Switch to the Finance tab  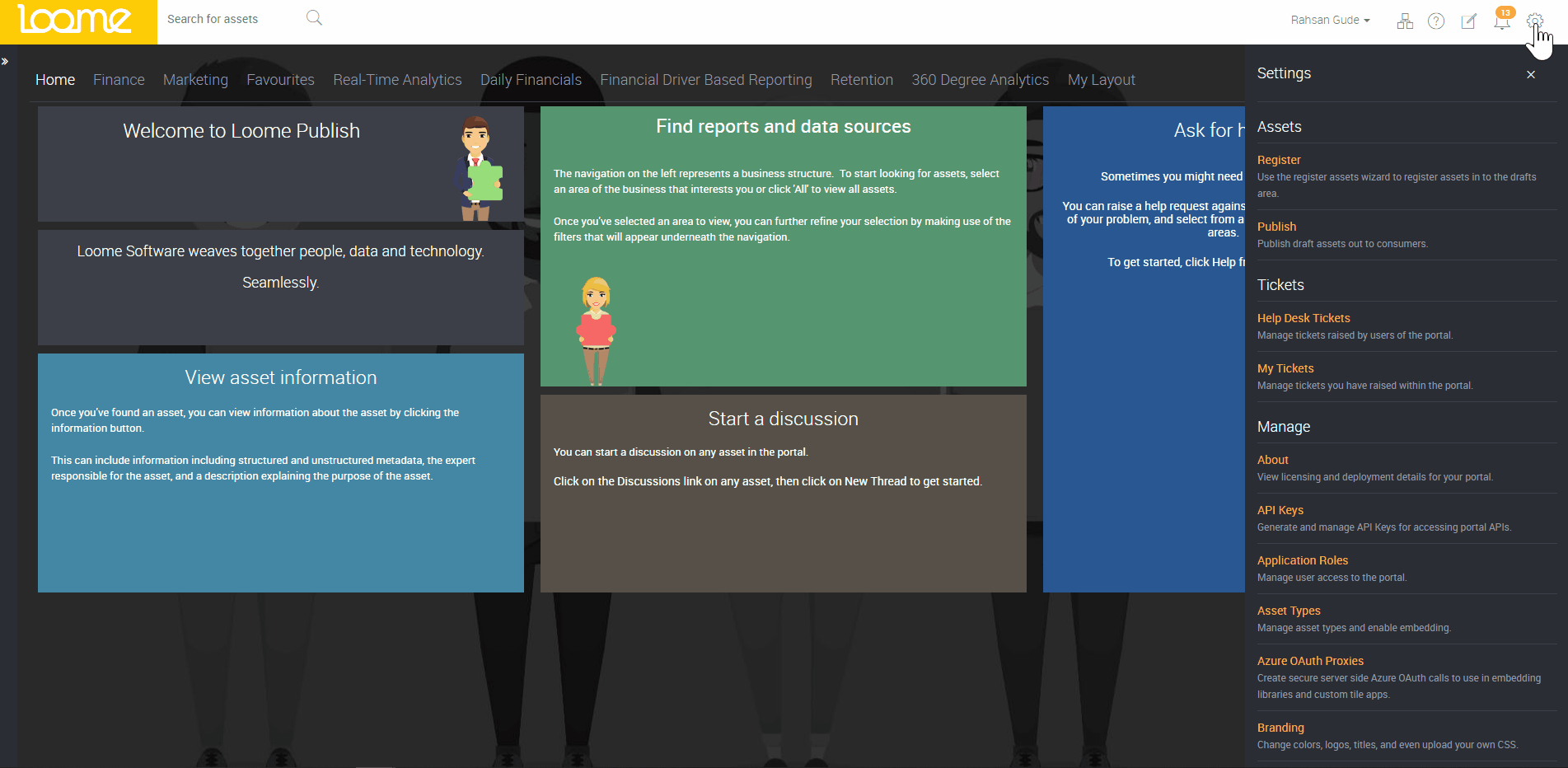click(x=119, y=80)
